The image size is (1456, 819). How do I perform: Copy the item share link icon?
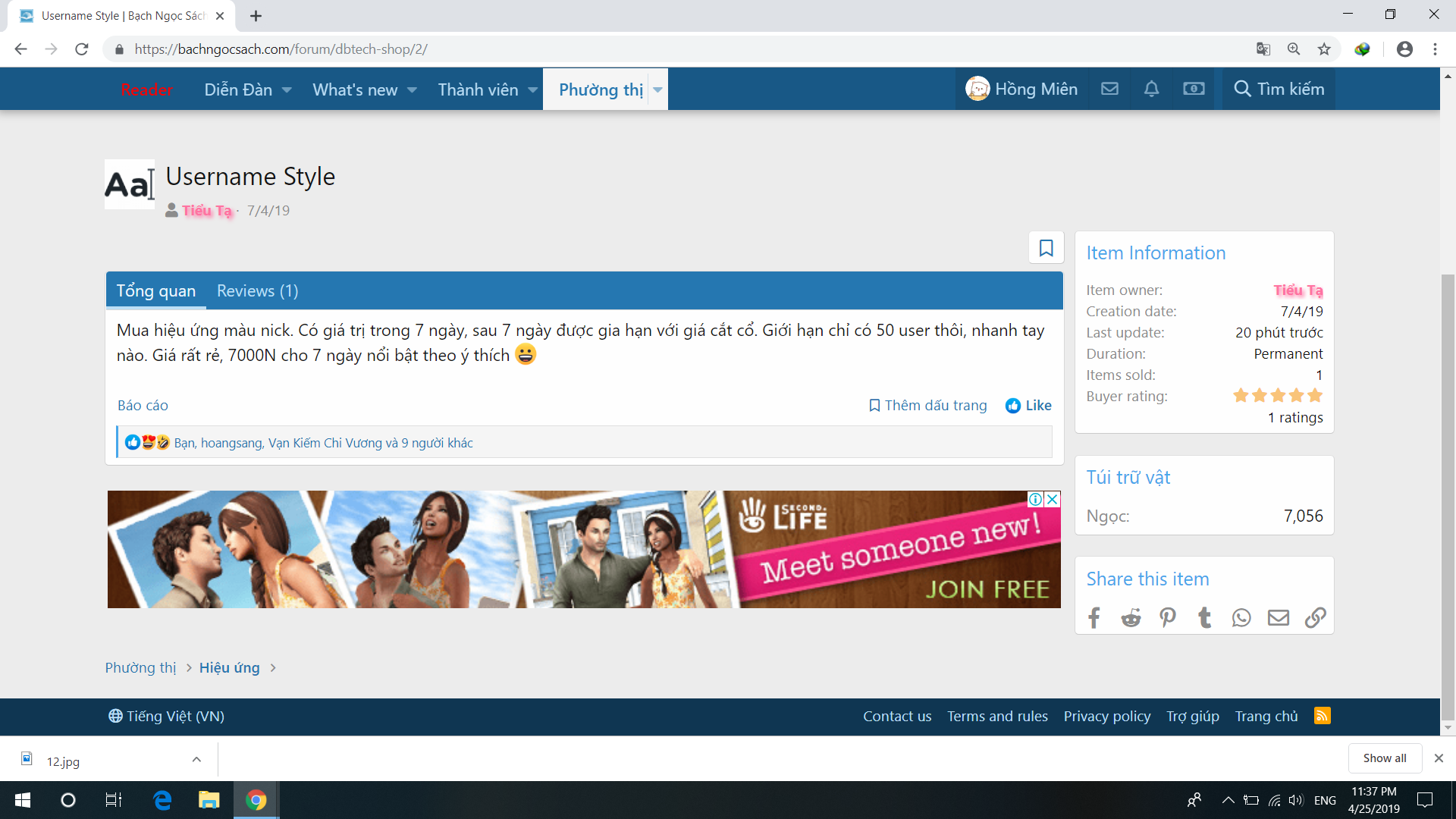pyautogui.click(x=1315, y=617)
